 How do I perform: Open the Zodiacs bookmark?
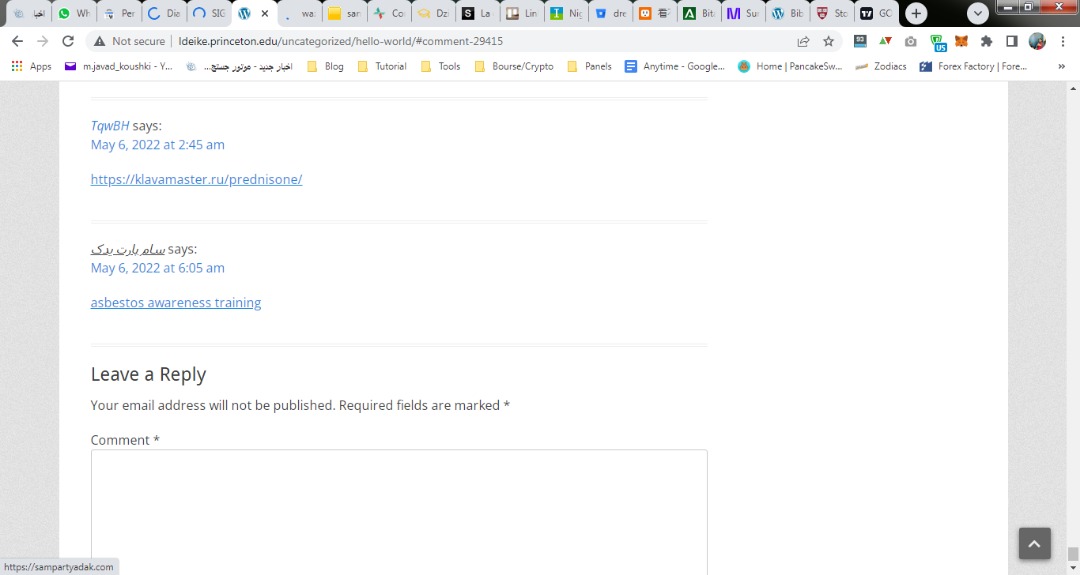pyautogui.click(x=881, y=66)
